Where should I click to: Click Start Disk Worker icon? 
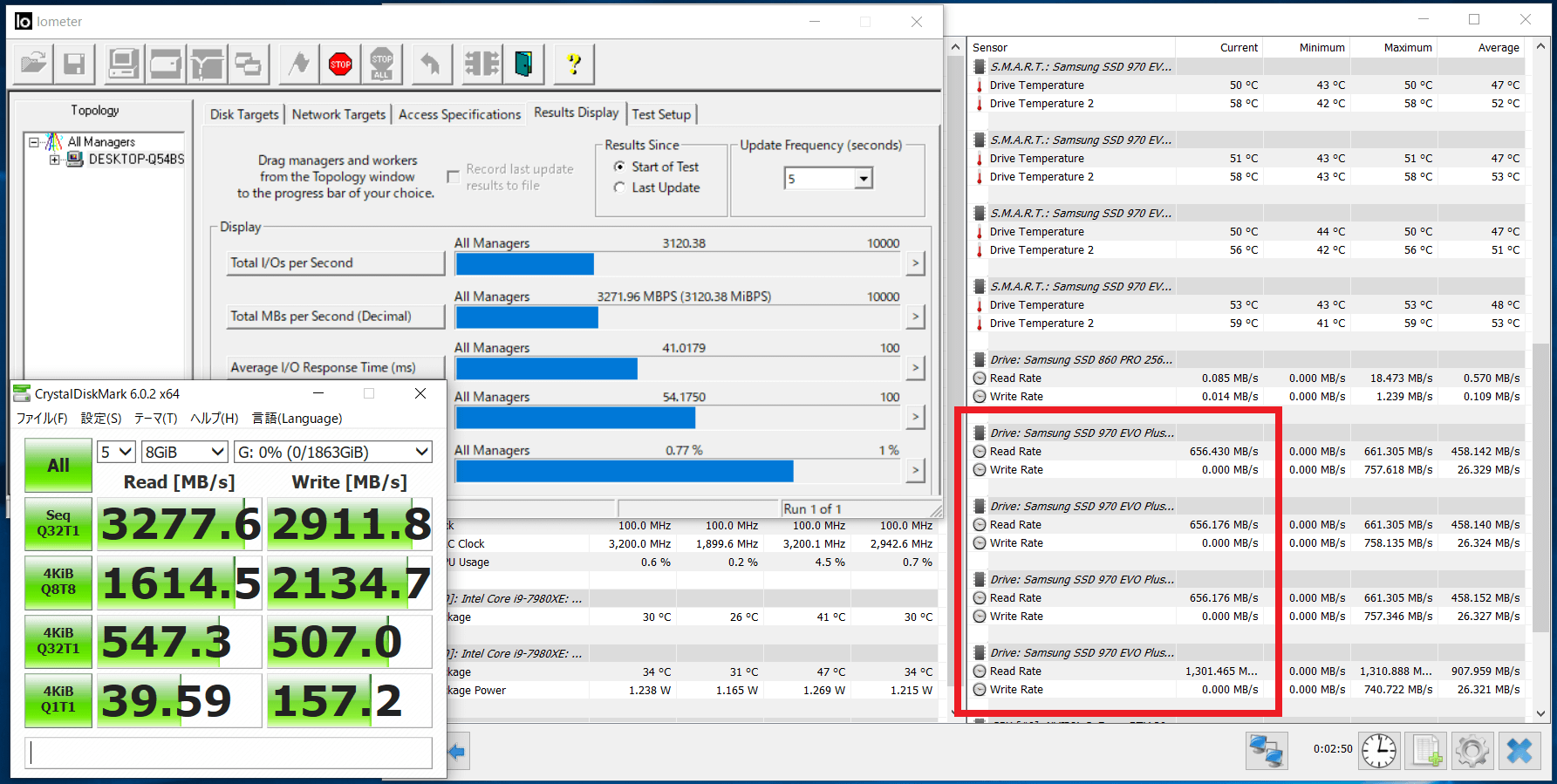pyautogui.click(x=165, y=64)
